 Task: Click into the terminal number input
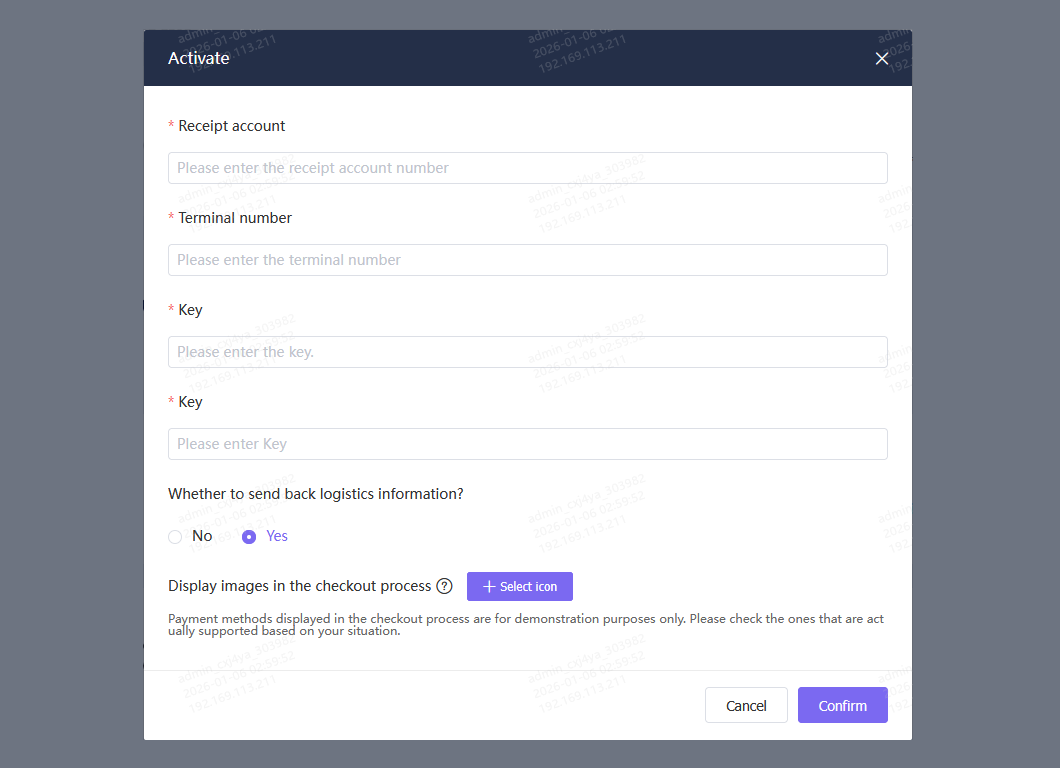click(x=527, y=260)
